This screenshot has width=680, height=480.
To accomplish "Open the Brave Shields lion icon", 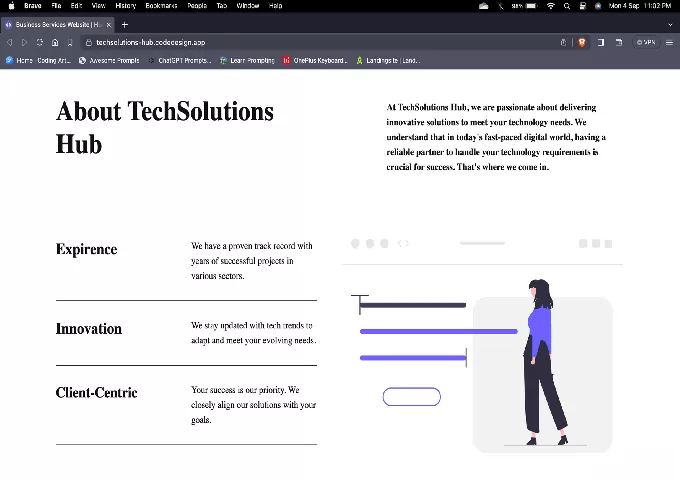I will [x=580, y=42].
